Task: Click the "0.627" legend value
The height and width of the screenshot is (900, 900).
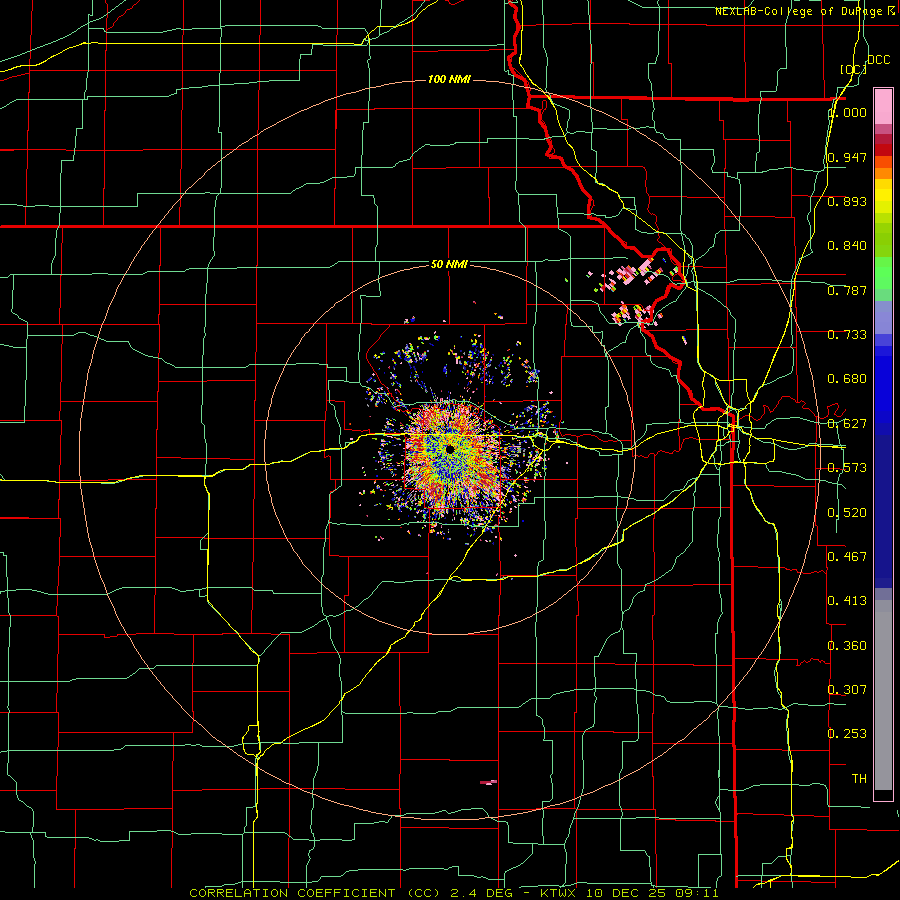Action: click(x=847, y=424)
